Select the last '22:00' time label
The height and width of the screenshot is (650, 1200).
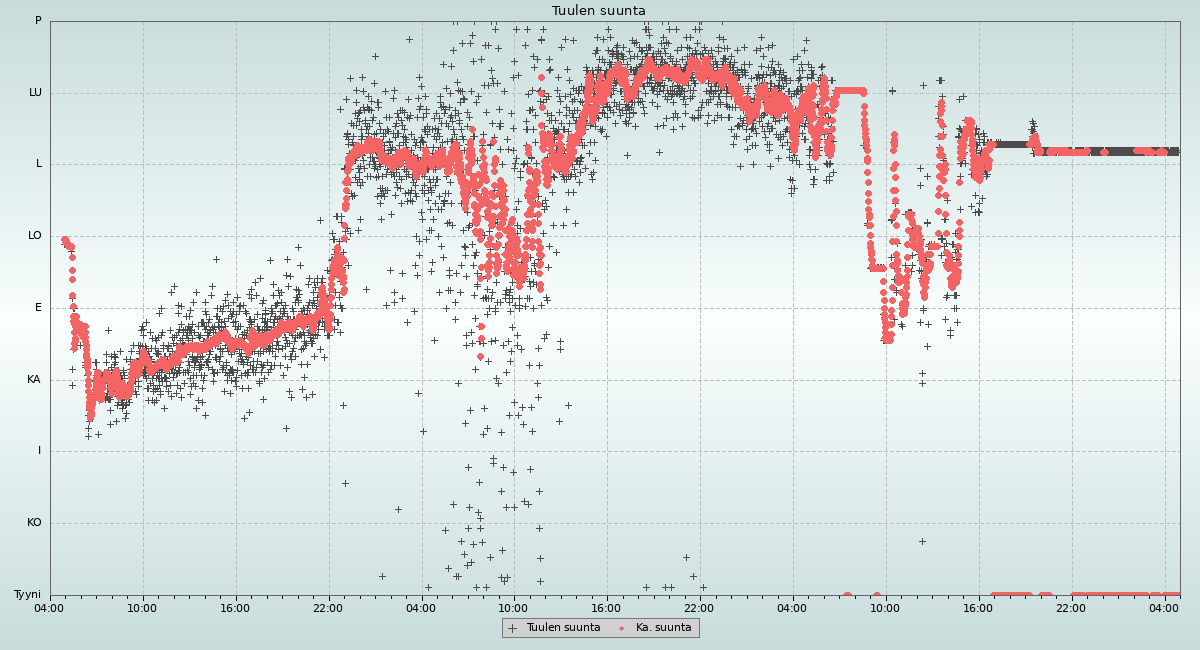[x=1071, y=607]
